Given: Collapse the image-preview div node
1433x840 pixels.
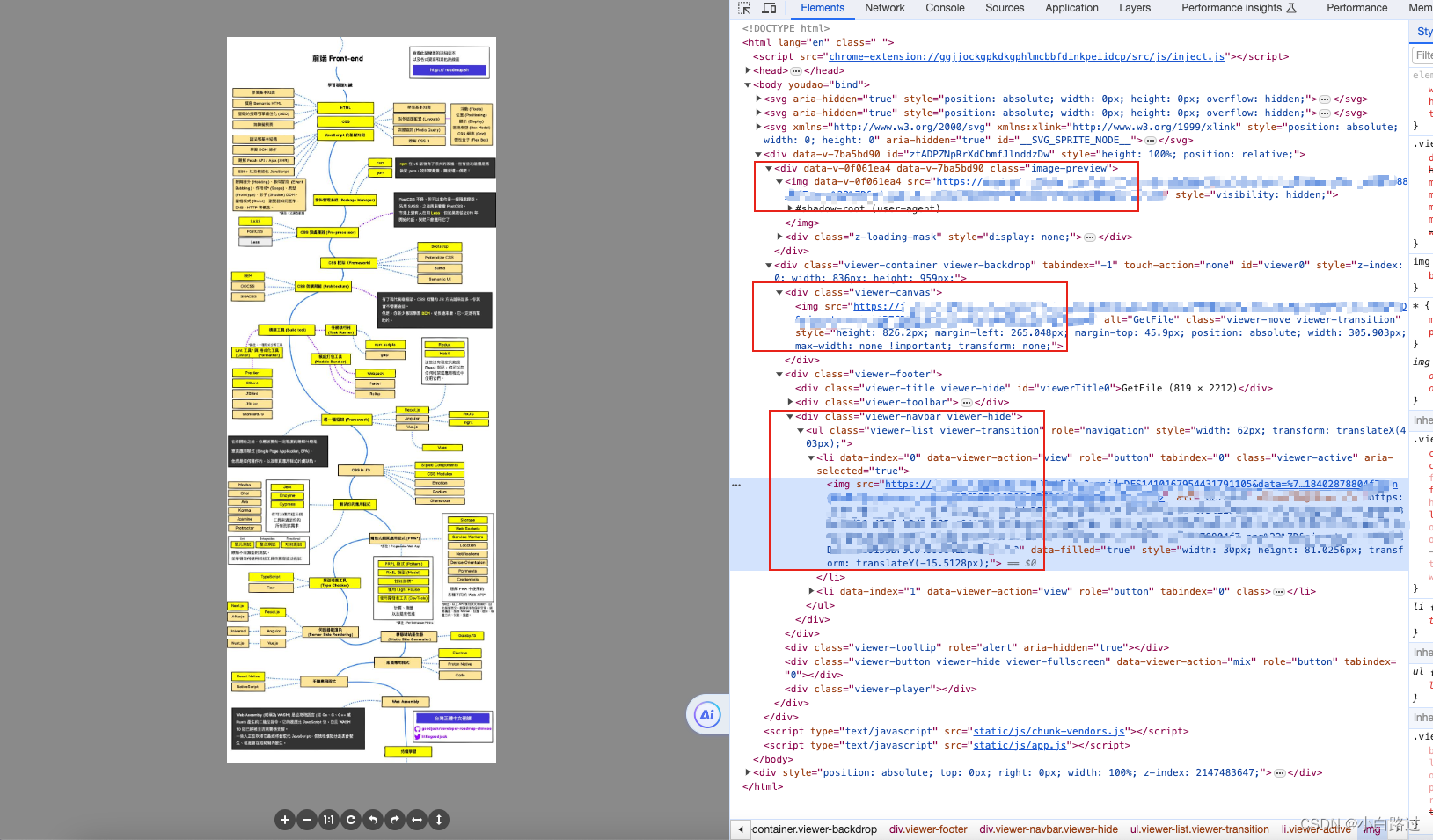Looking at the screenshot, I should (769, 168).
